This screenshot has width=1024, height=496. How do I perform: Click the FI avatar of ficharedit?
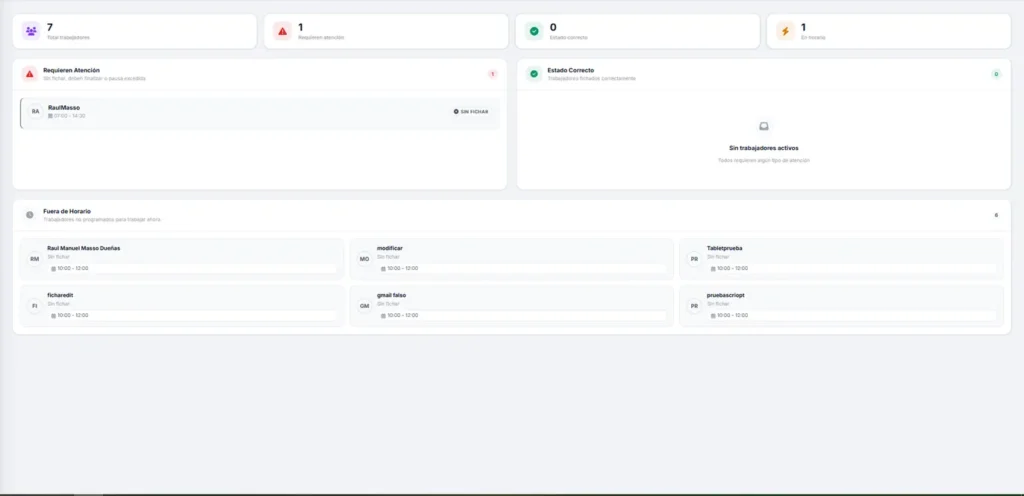(x=35, y=305)
